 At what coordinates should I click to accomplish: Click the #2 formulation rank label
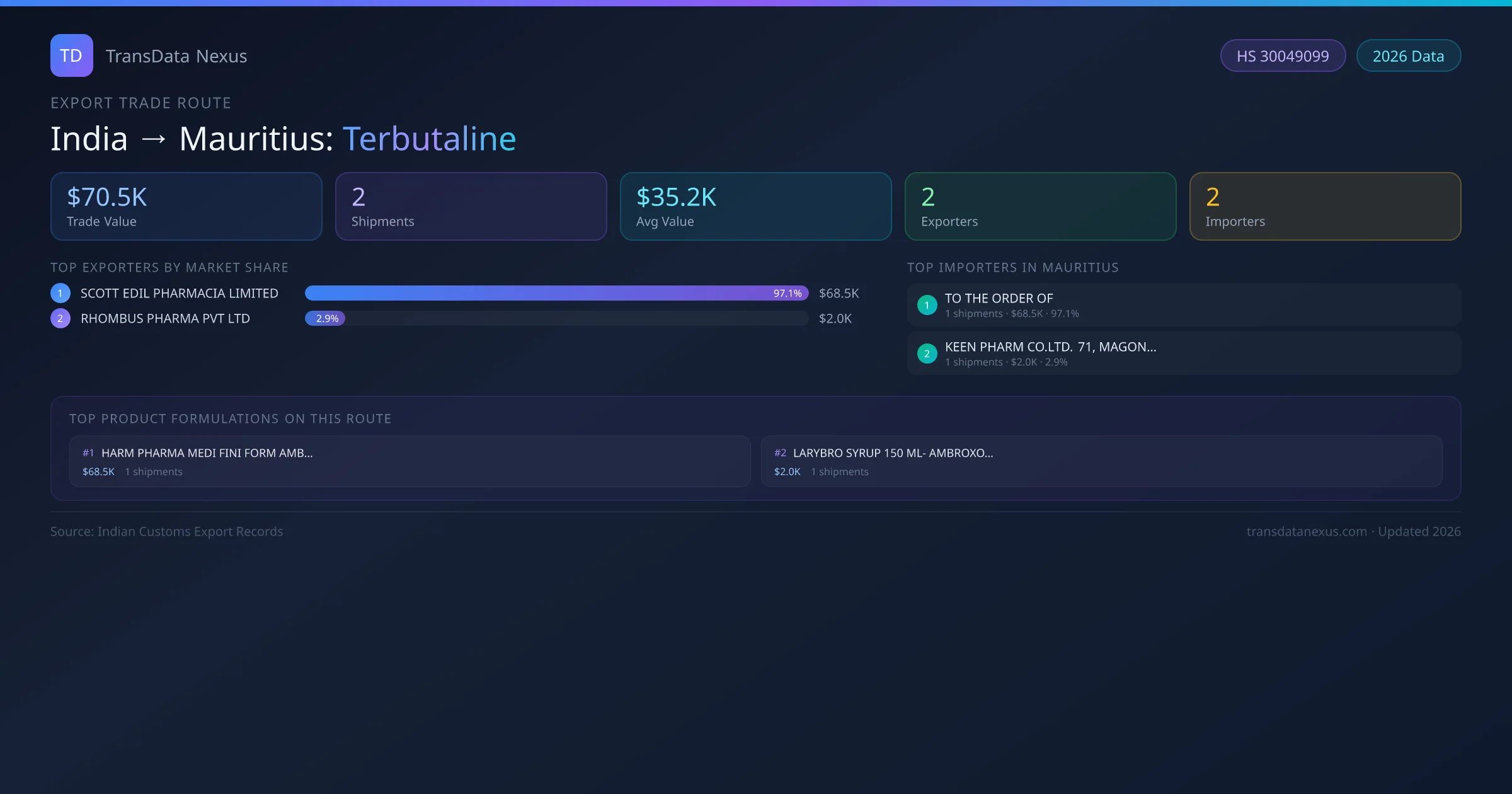click(x=780, y=453)
